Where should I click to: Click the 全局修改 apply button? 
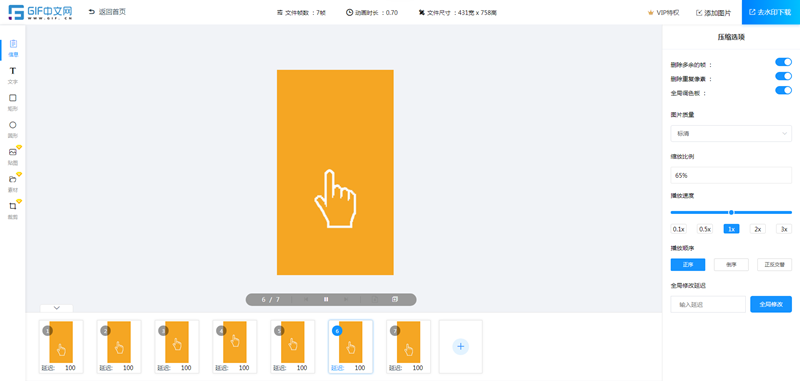[x=771, y=304]
